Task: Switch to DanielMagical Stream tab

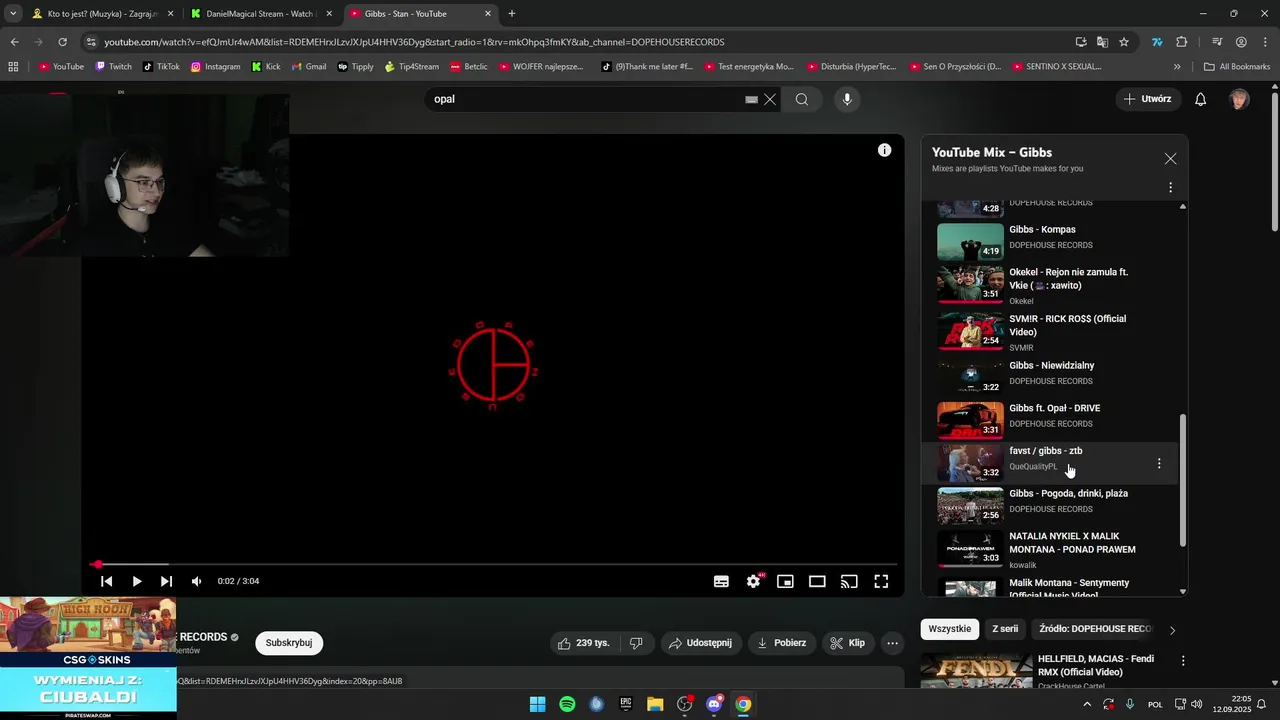Action: (260, 14)
